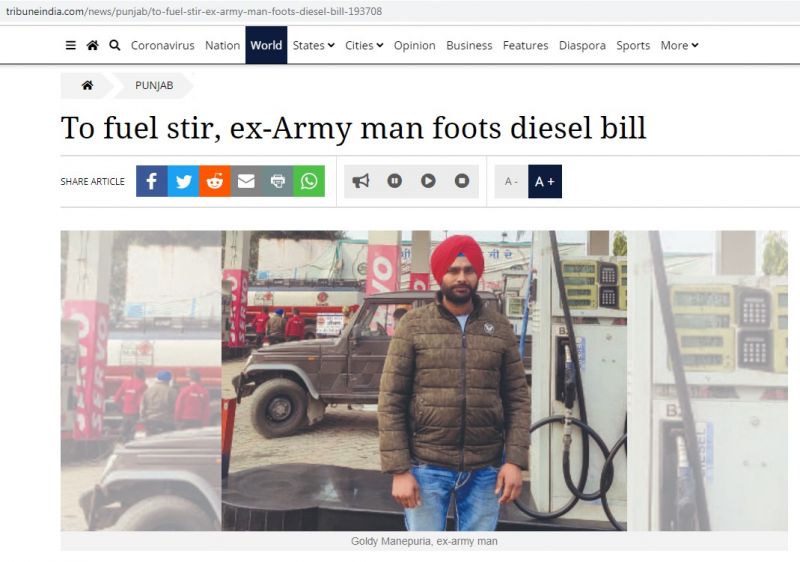Share article on WhatsApp
This screenshot has height=562, width=800.
(x=309, y=181)
